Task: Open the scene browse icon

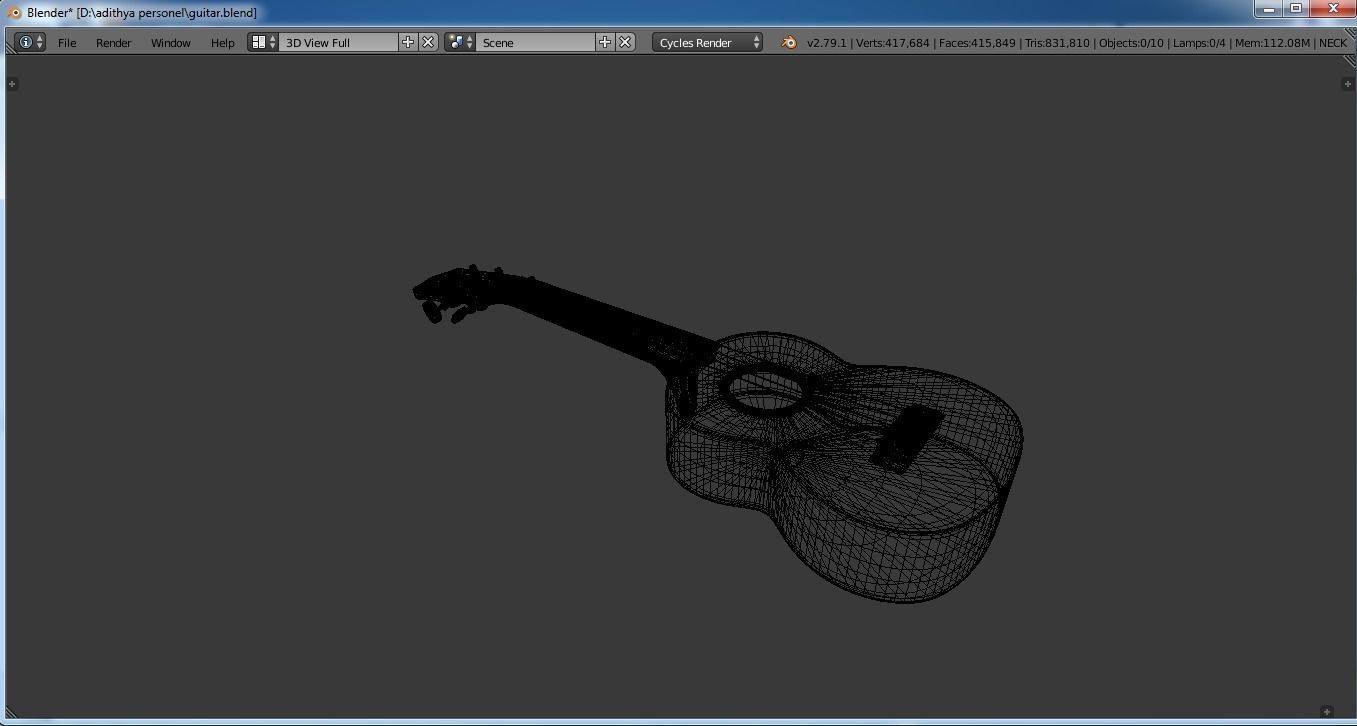Action: point(461,42)
